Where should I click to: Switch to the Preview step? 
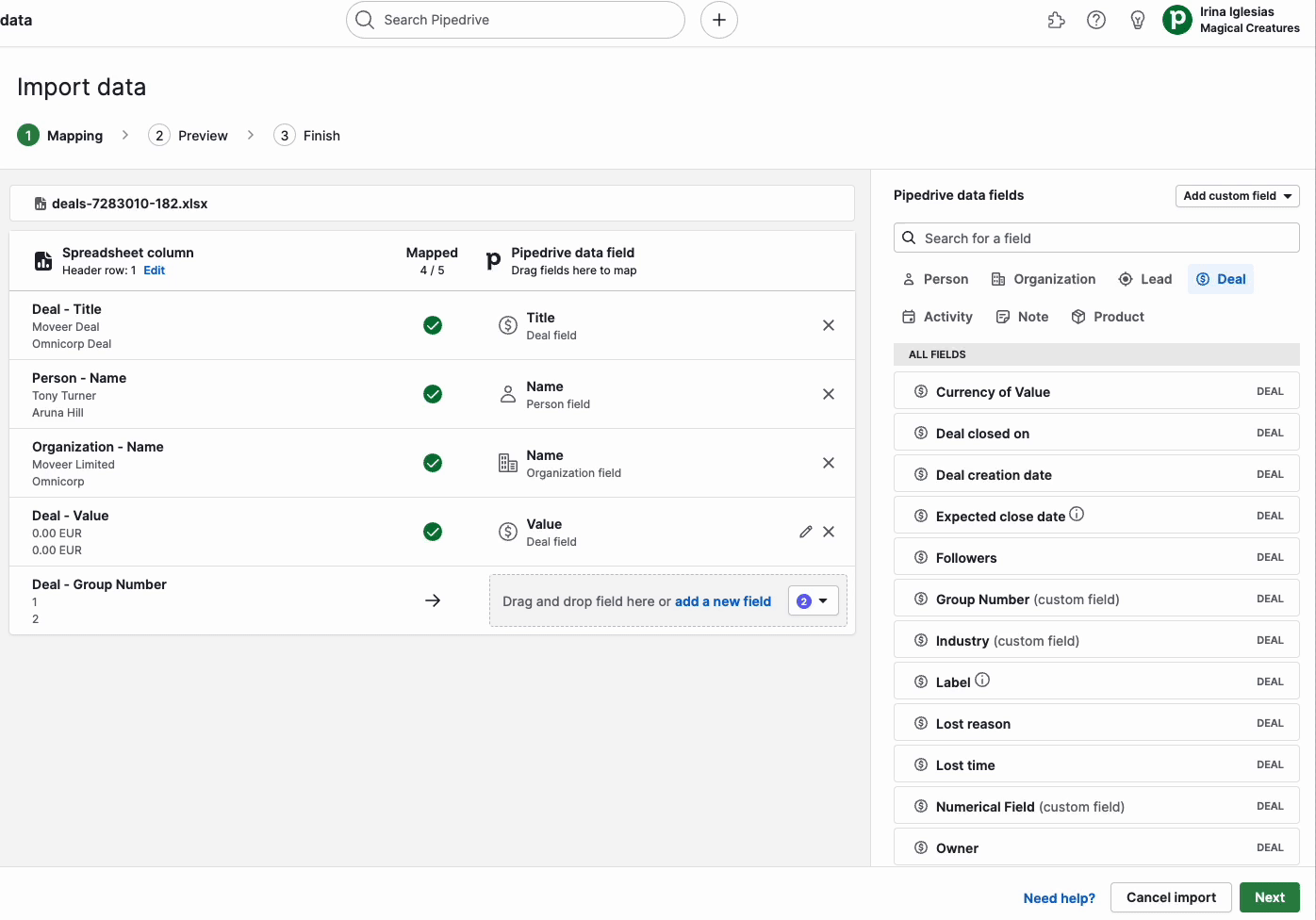[189, 135]
